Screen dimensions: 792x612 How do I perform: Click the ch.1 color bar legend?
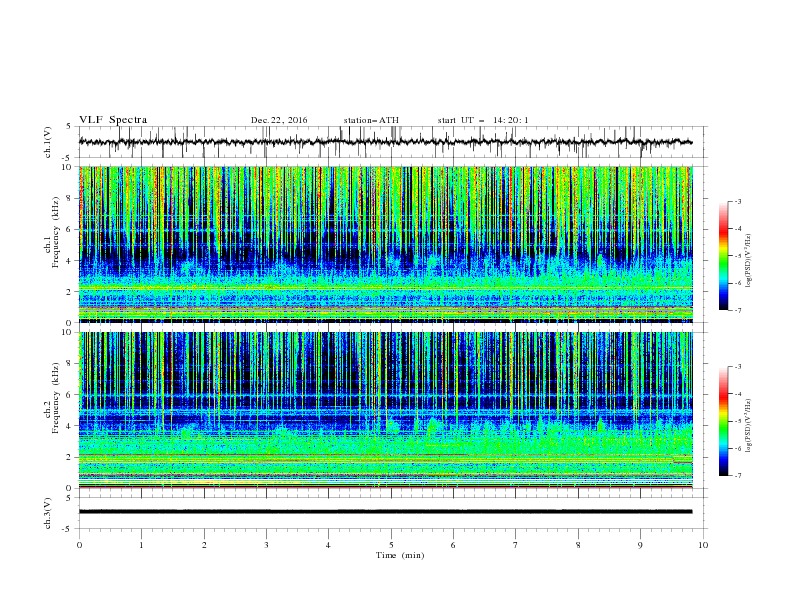pos(724,256)
